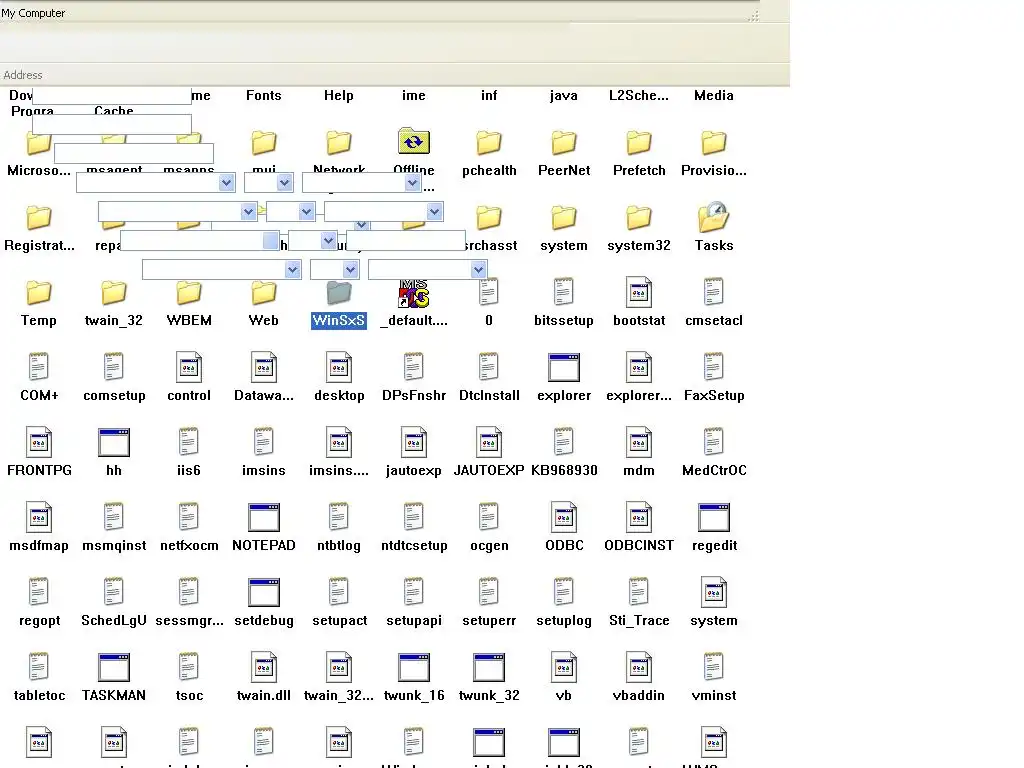Viewport: 1024px width, 768px height.
Task: Click the ODBCINST settings file icon
Action: 639,517
